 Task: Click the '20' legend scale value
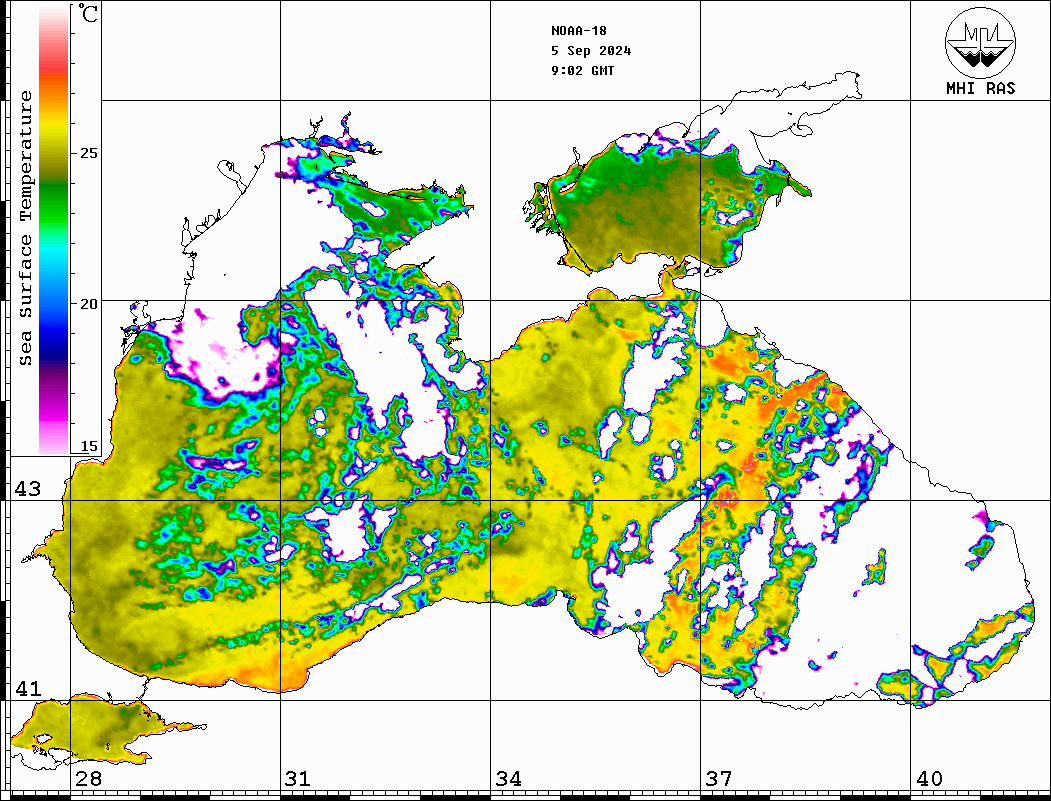coord(88,304)
